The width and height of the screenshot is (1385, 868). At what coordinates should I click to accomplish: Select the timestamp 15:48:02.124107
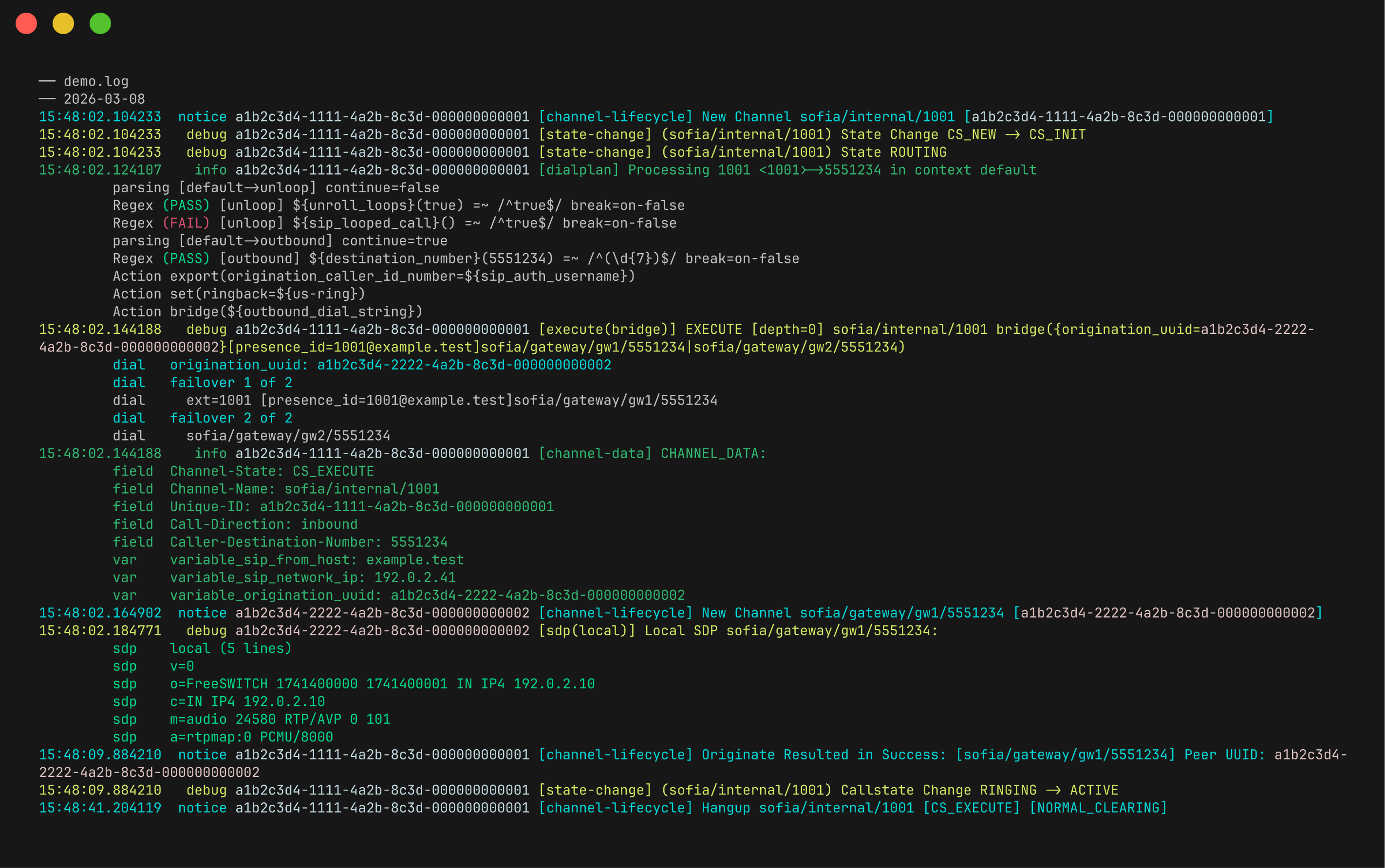[100, 170]
